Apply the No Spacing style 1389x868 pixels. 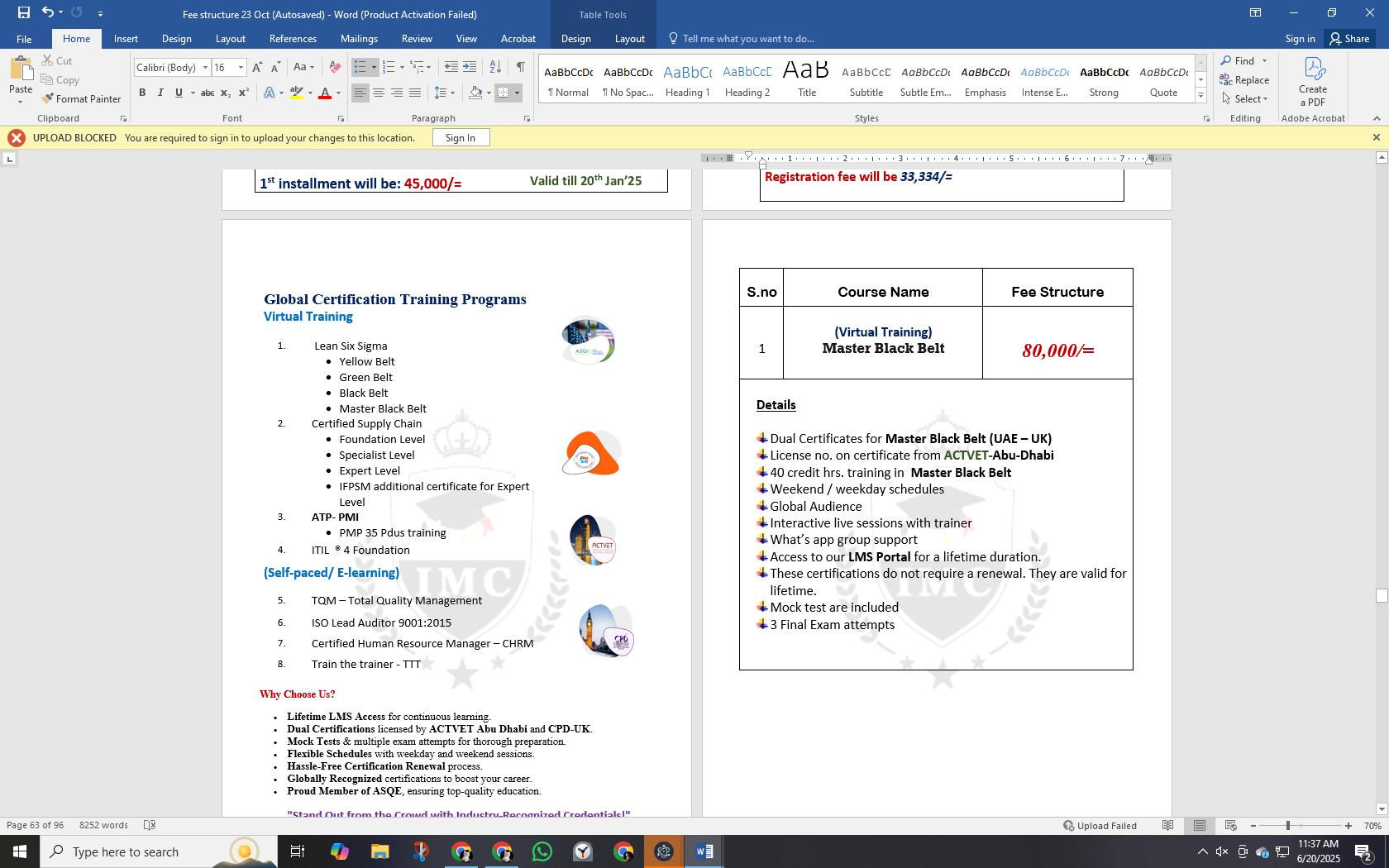tap(628, 80)
